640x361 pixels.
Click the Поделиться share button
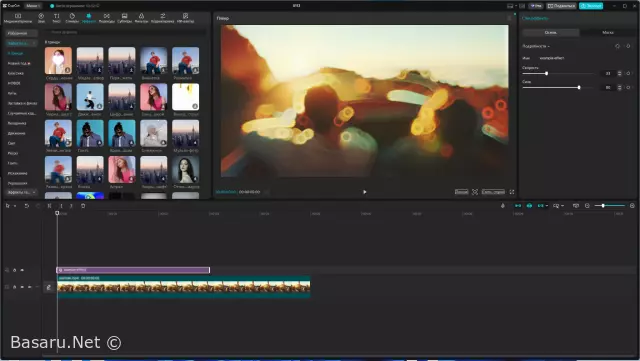(561, 6)
